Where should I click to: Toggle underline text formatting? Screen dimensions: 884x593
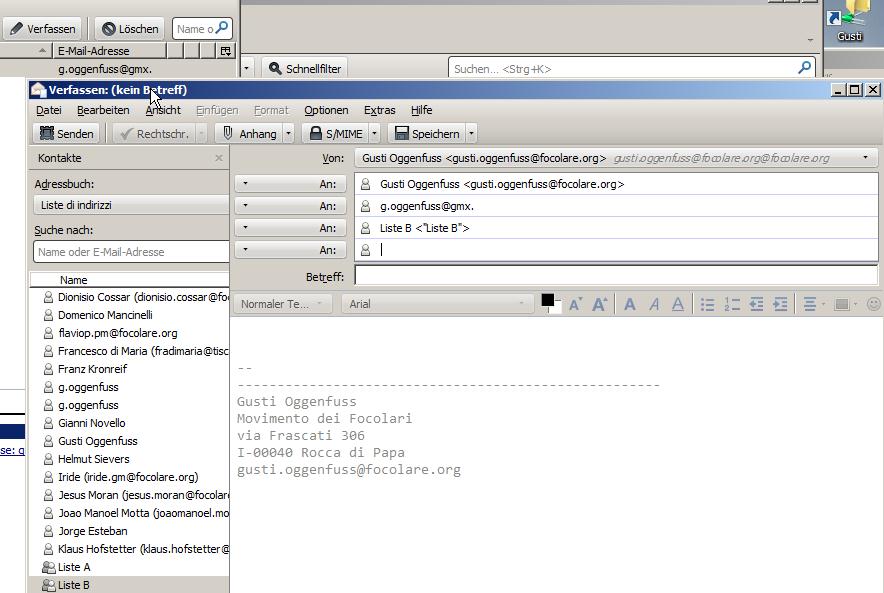click(678, 304)
